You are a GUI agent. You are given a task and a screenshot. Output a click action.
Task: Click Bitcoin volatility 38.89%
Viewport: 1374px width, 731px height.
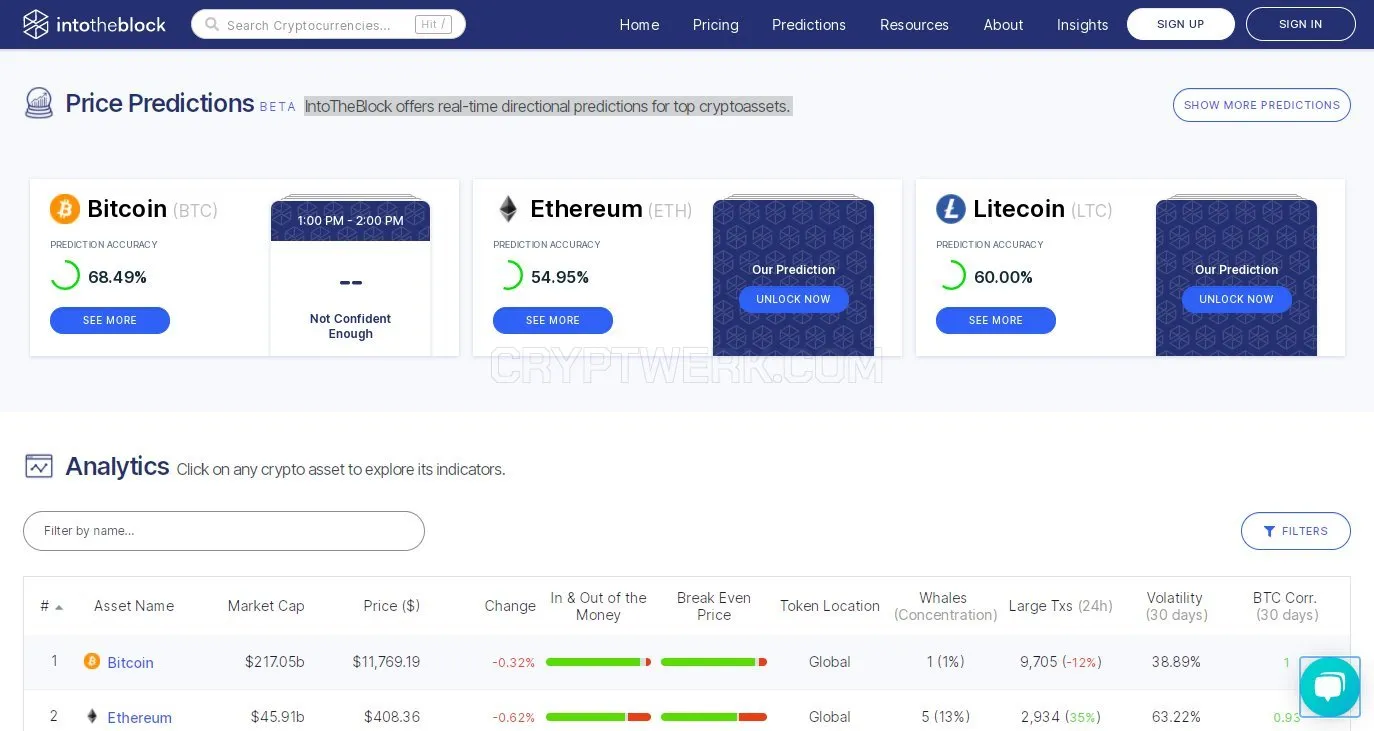1176,662
